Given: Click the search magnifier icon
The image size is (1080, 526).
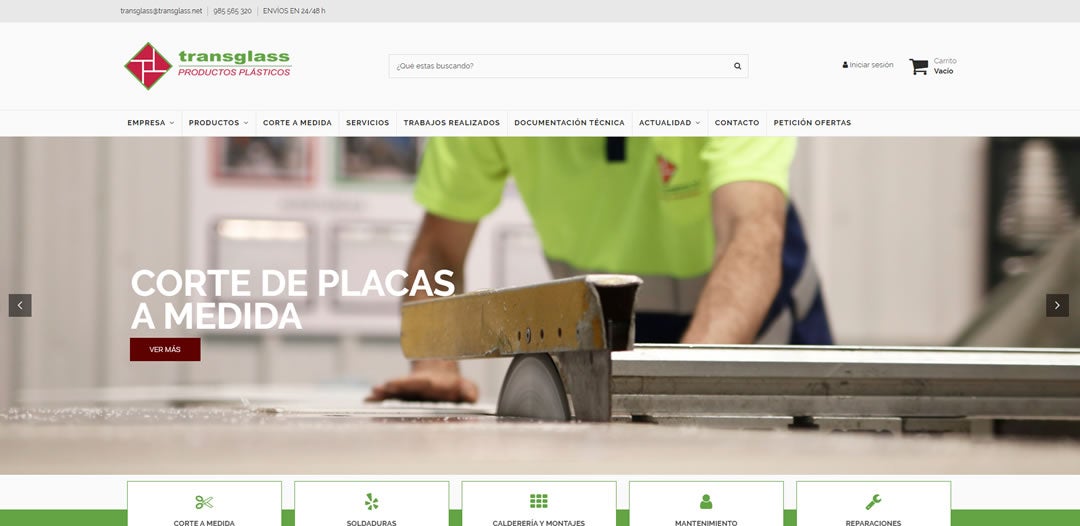Looking at the screenshot, I should click(x=737, y=66).
